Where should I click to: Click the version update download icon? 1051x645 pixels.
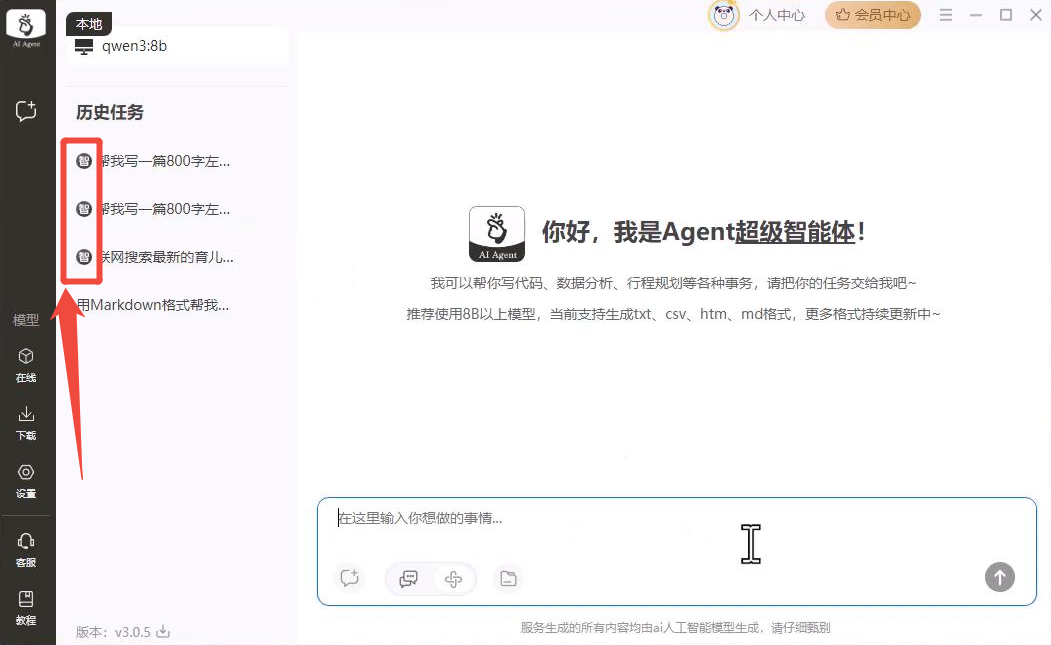[163, 632]
